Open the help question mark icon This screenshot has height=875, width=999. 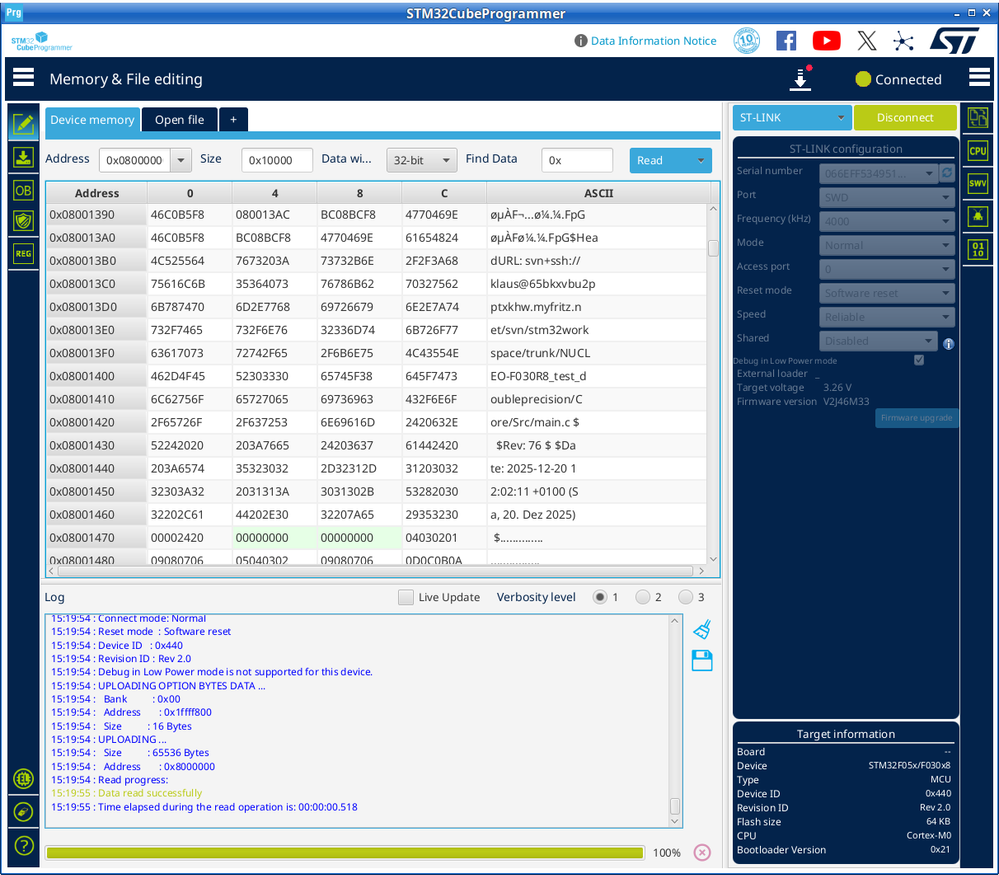tap(23, 845)
